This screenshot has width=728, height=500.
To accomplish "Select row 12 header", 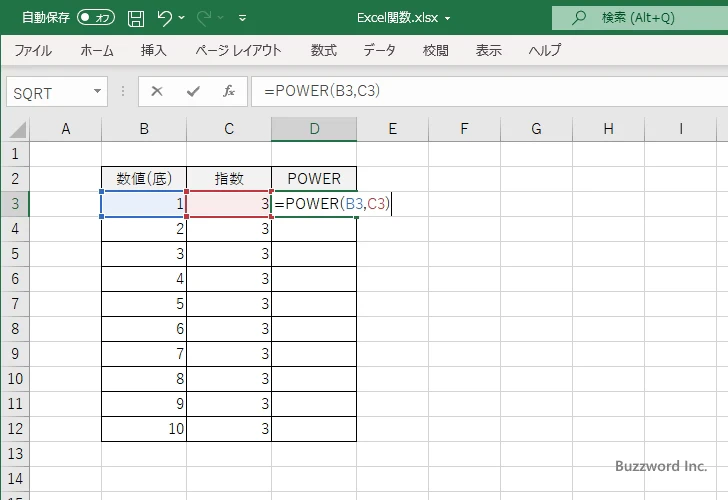I will [x=15, y=429].
